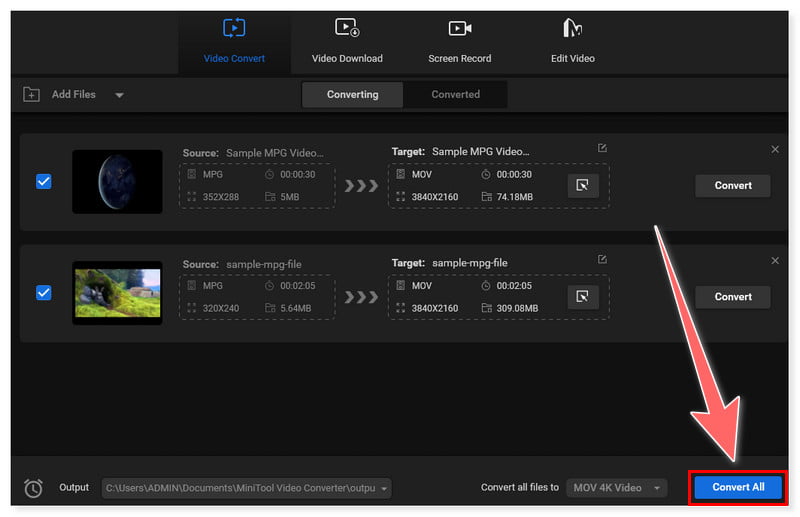Switch to the Screen Record tab
800x517 pixels.
point(460,40)
